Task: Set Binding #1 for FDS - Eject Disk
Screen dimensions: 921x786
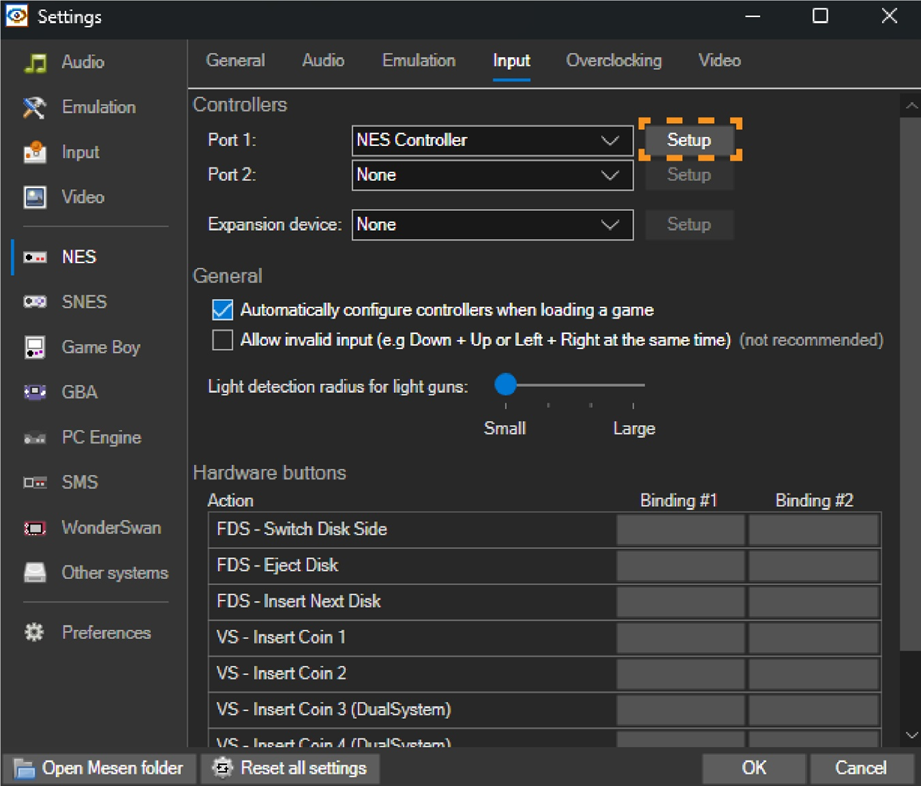Action: 680,566
